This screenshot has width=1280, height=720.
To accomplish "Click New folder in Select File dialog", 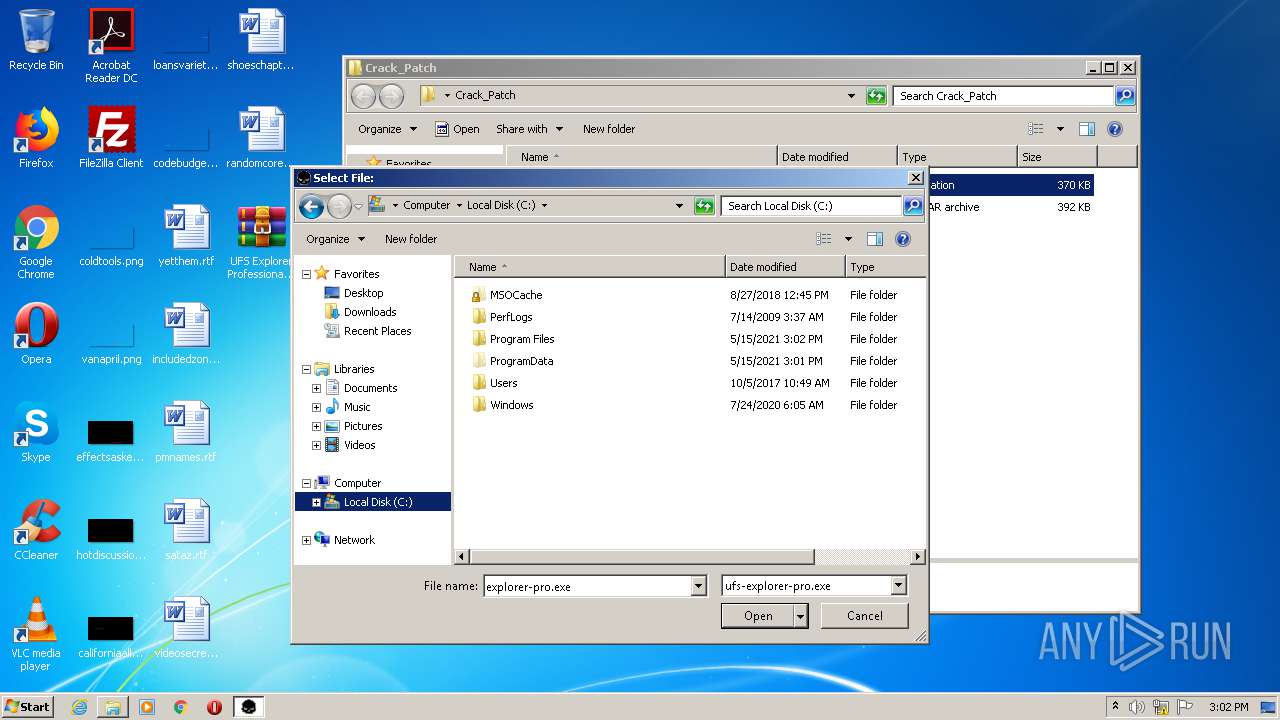I will coord(411,239).
